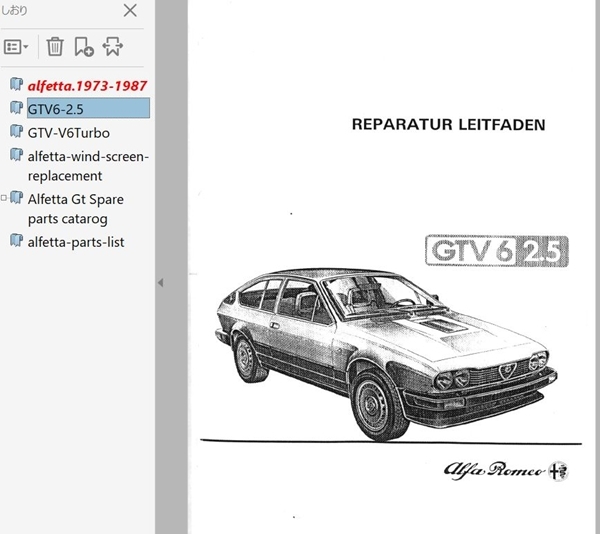Open the alfetta.1973-1987 bookmark
This screenshot has width=600, height=534.
87,86
